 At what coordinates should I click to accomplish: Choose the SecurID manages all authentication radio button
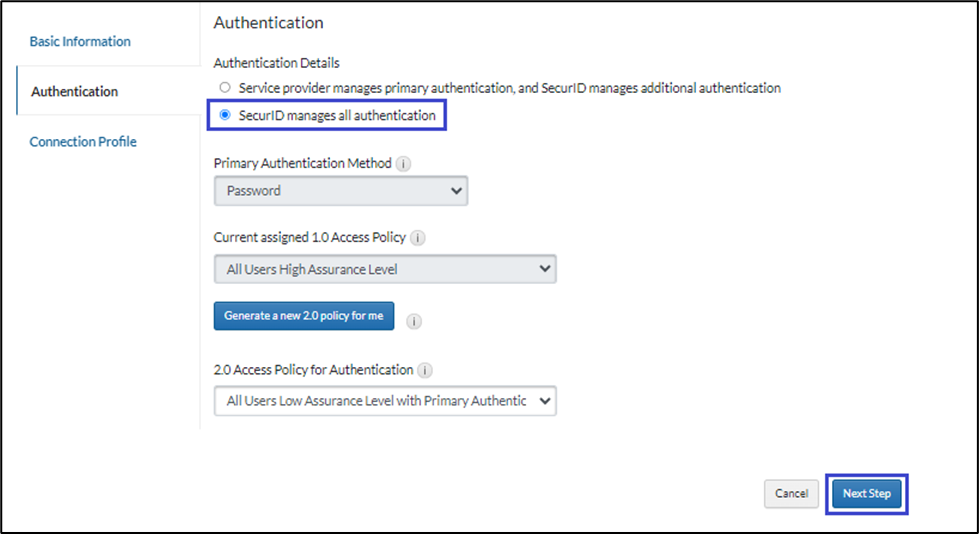[x=225, y=115]
